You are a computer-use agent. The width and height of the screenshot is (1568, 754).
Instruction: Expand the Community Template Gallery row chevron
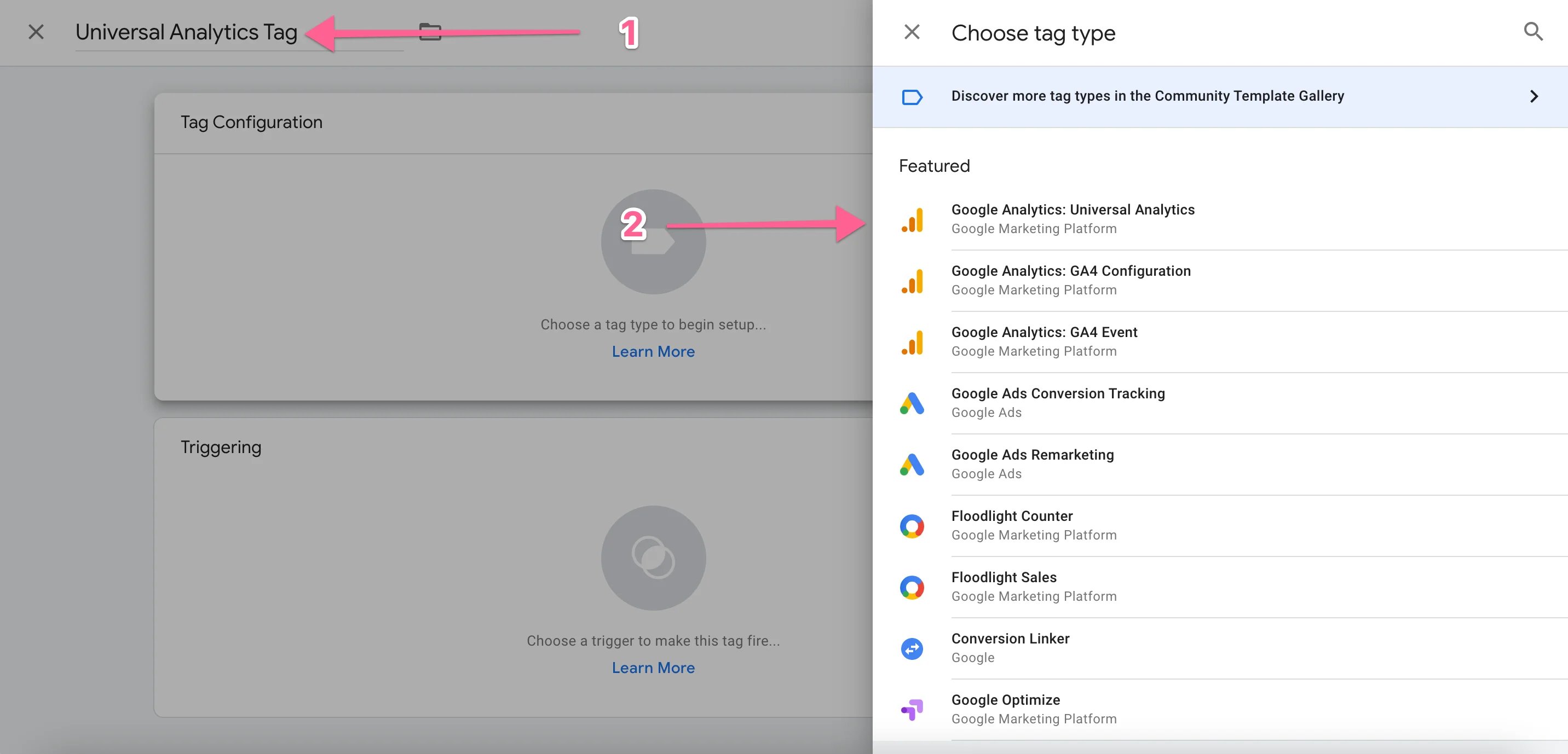(1534, 96)
